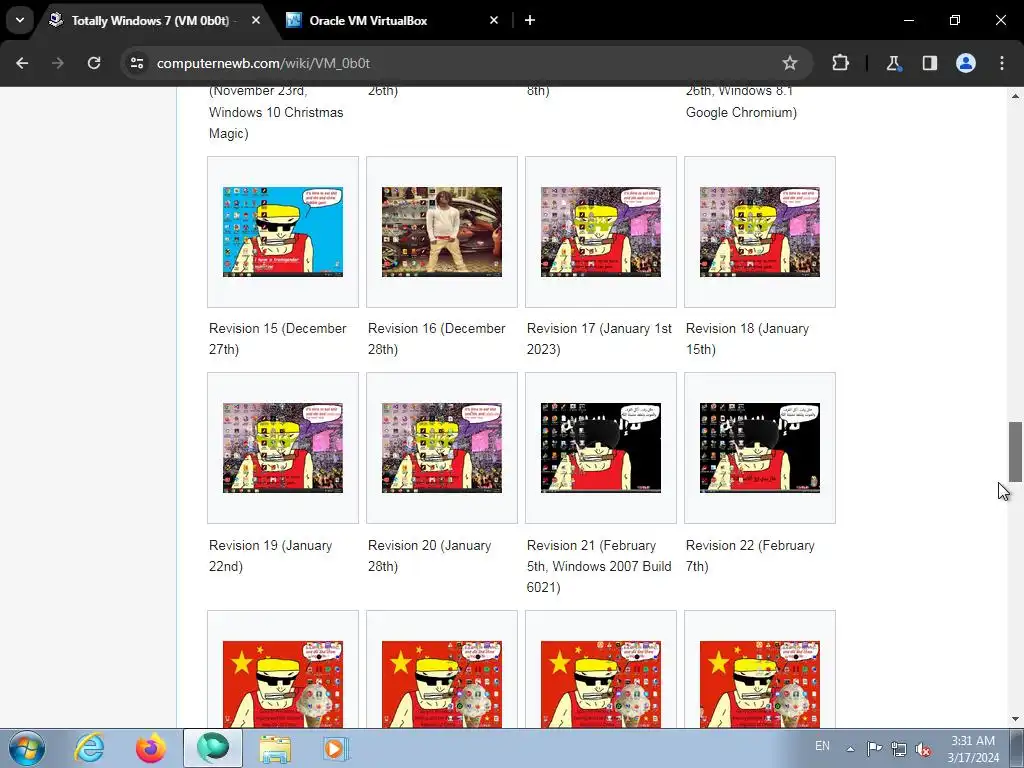Image resolution: width=1024 pixels, height=768 pixels.
Task: Click the page scrollbar thumb
Action: pyautogui.click(x=1015, y=451)
